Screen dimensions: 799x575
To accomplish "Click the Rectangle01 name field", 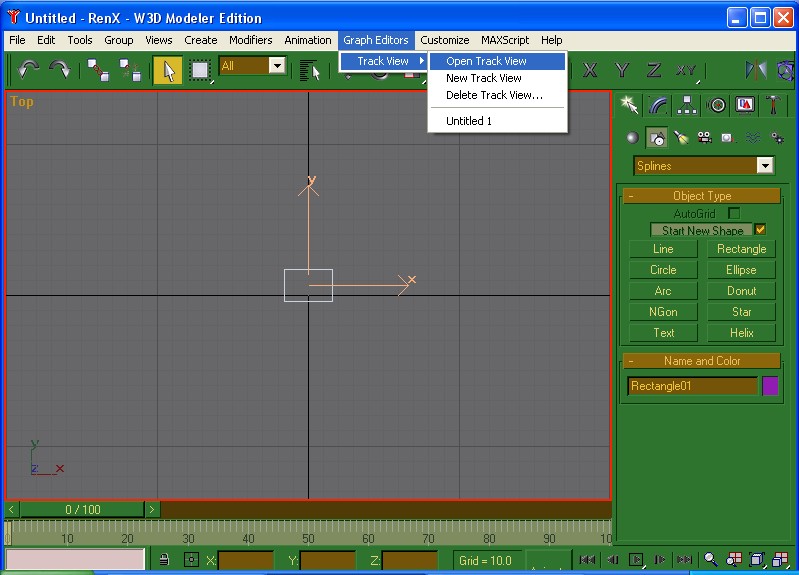I will 692,386.
